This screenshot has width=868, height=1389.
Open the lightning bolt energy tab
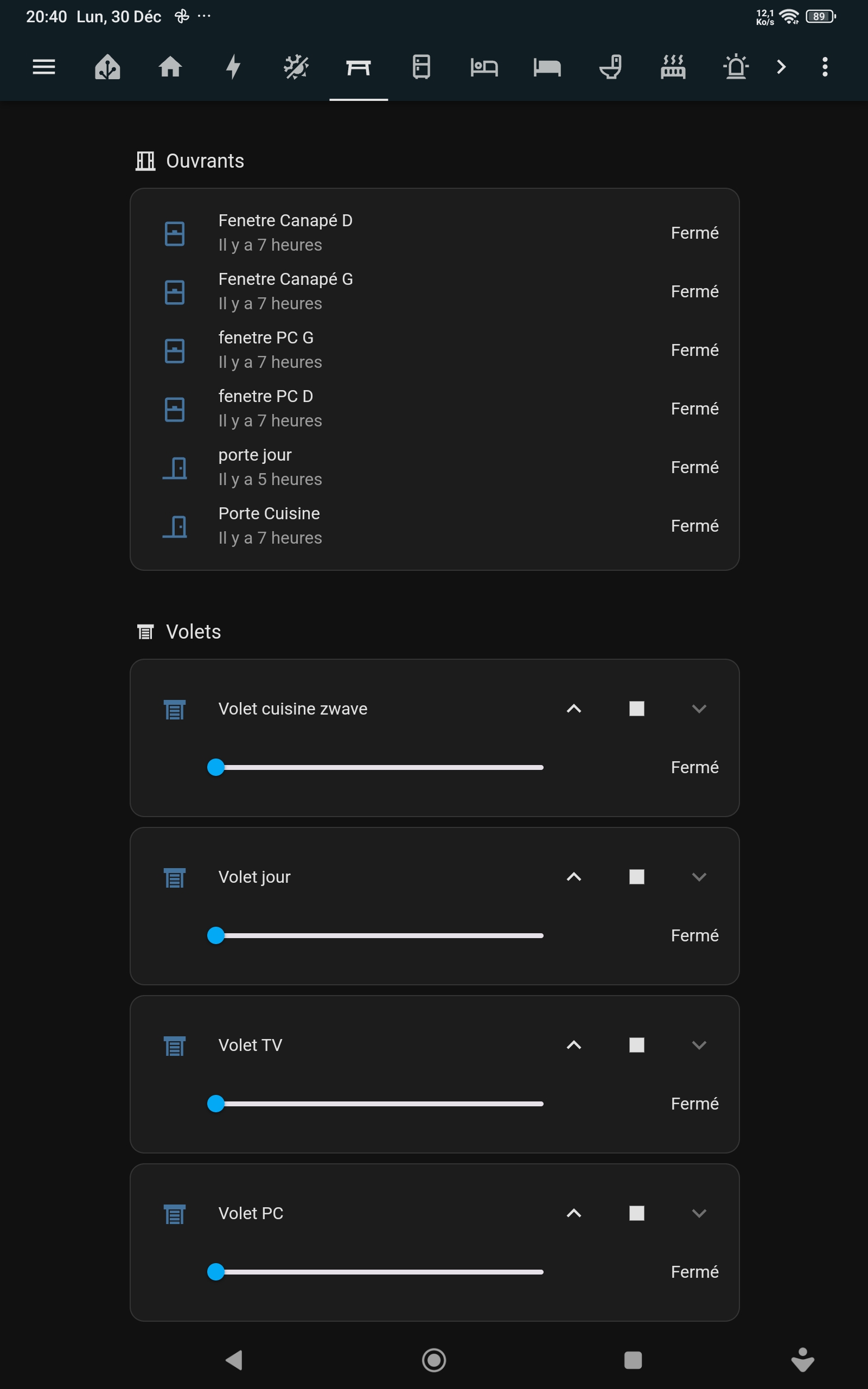[x=233, y=67]
